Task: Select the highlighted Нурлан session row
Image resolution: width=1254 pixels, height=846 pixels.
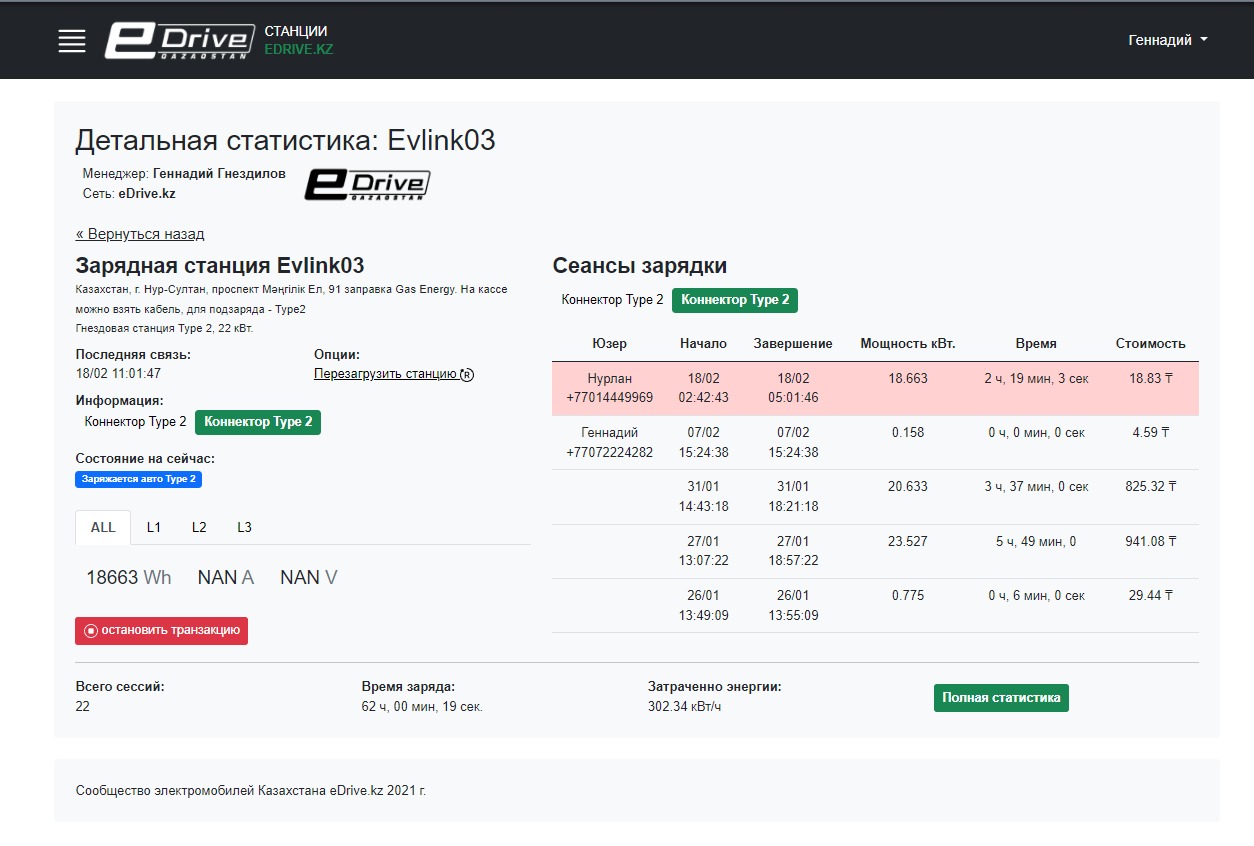Action: pyautogui.click(x=874, y=388)
